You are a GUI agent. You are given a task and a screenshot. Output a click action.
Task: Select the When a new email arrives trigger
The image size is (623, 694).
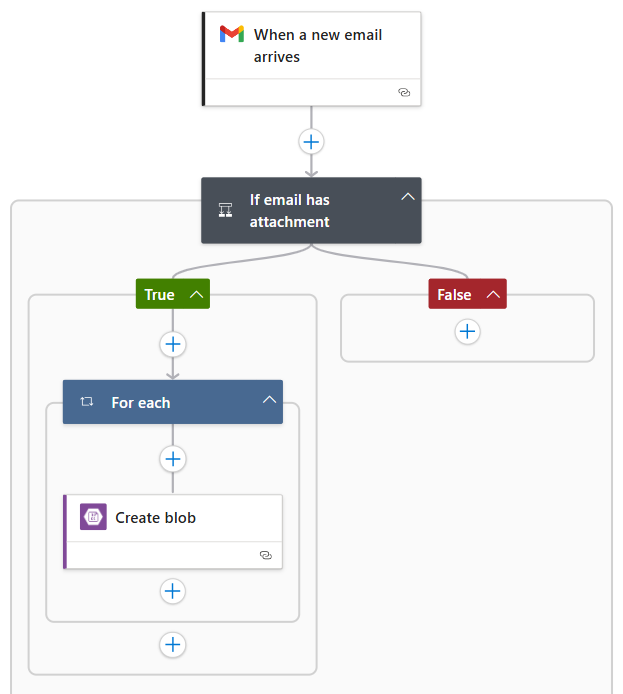click(318, 46)
